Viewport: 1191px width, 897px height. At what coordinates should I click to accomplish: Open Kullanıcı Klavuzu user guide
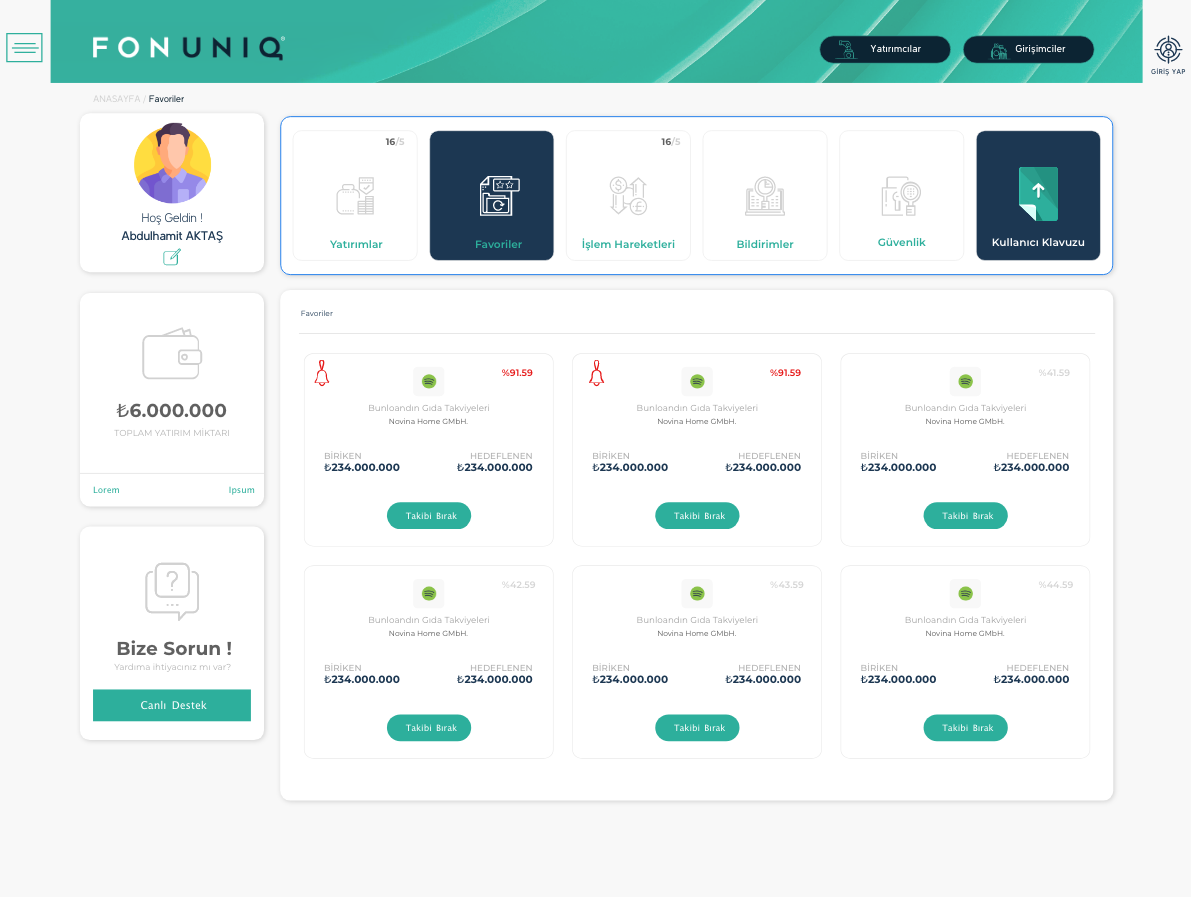[1038, 196]
